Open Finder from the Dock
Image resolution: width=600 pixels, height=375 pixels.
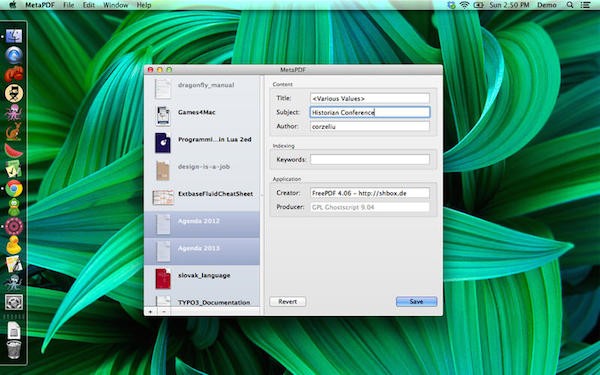(14, 36)
